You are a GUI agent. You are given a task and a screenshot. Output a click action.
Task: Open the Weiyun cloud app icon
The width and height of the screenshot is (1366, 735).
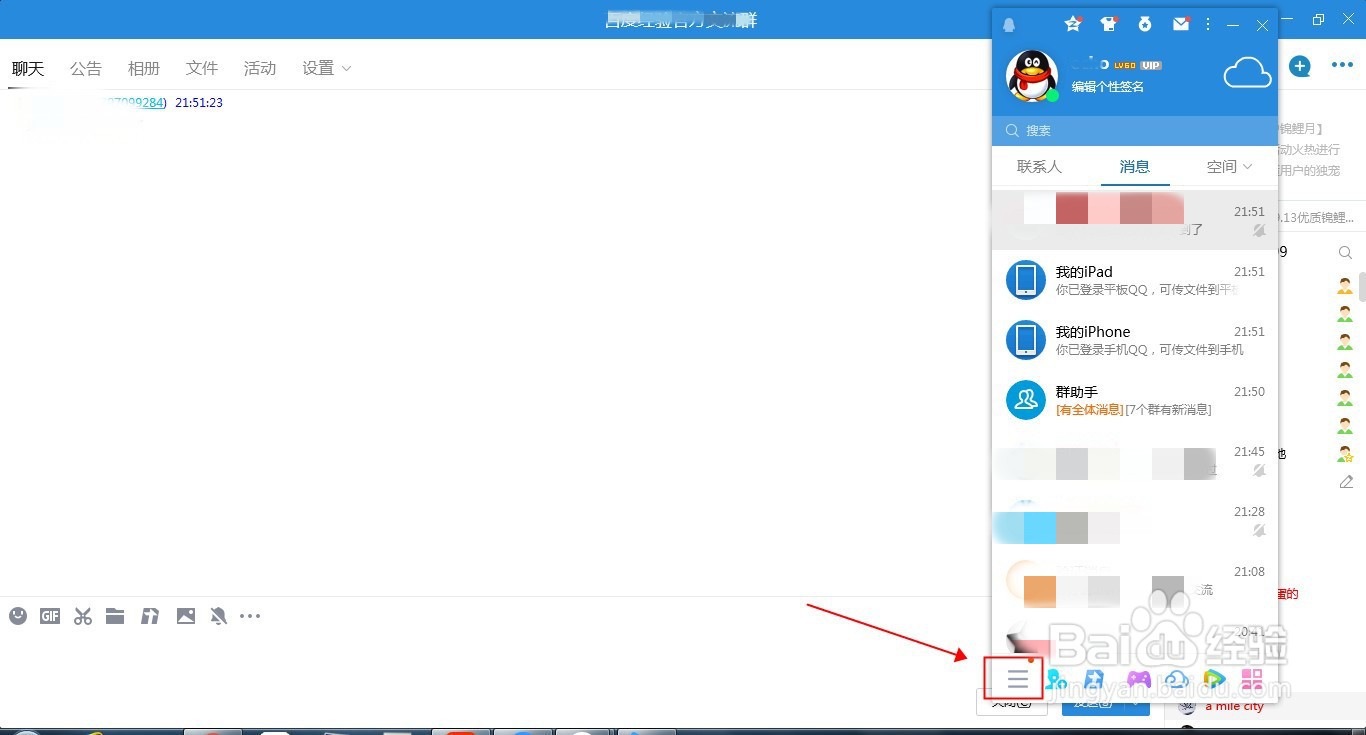click(1177, 681)
